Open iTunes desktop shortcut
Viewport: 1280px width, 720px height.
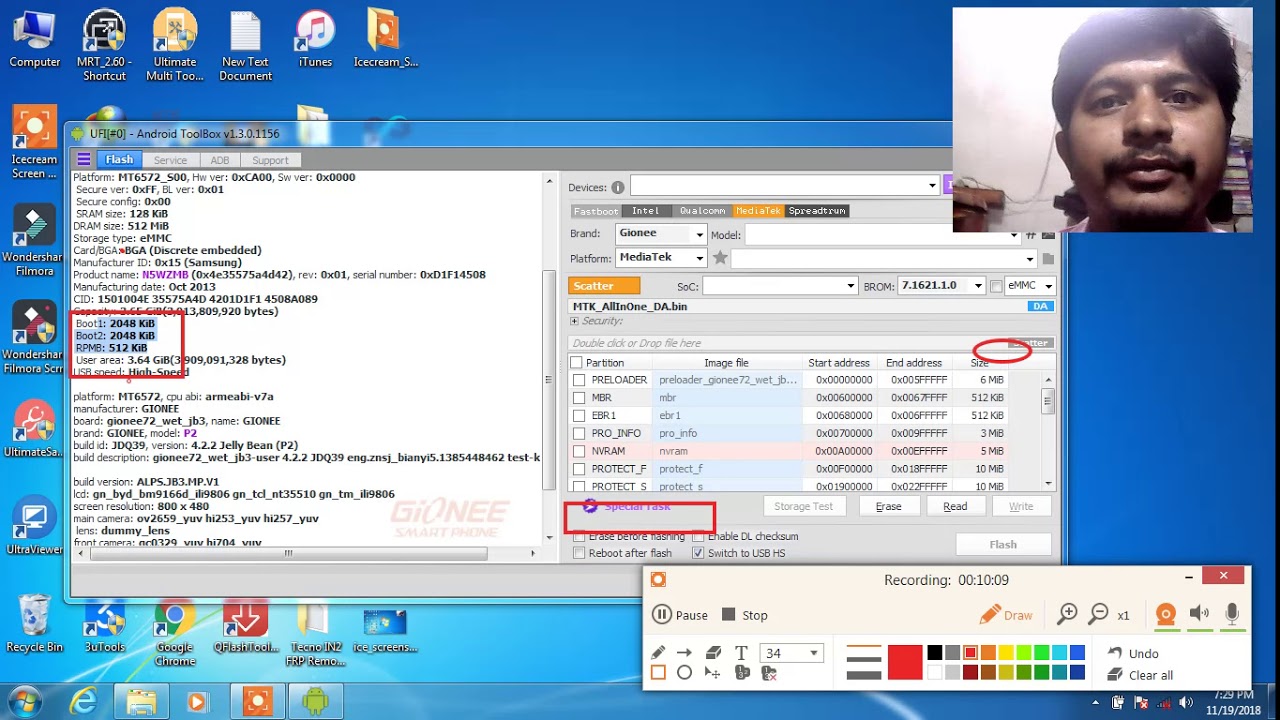[315, 40]
